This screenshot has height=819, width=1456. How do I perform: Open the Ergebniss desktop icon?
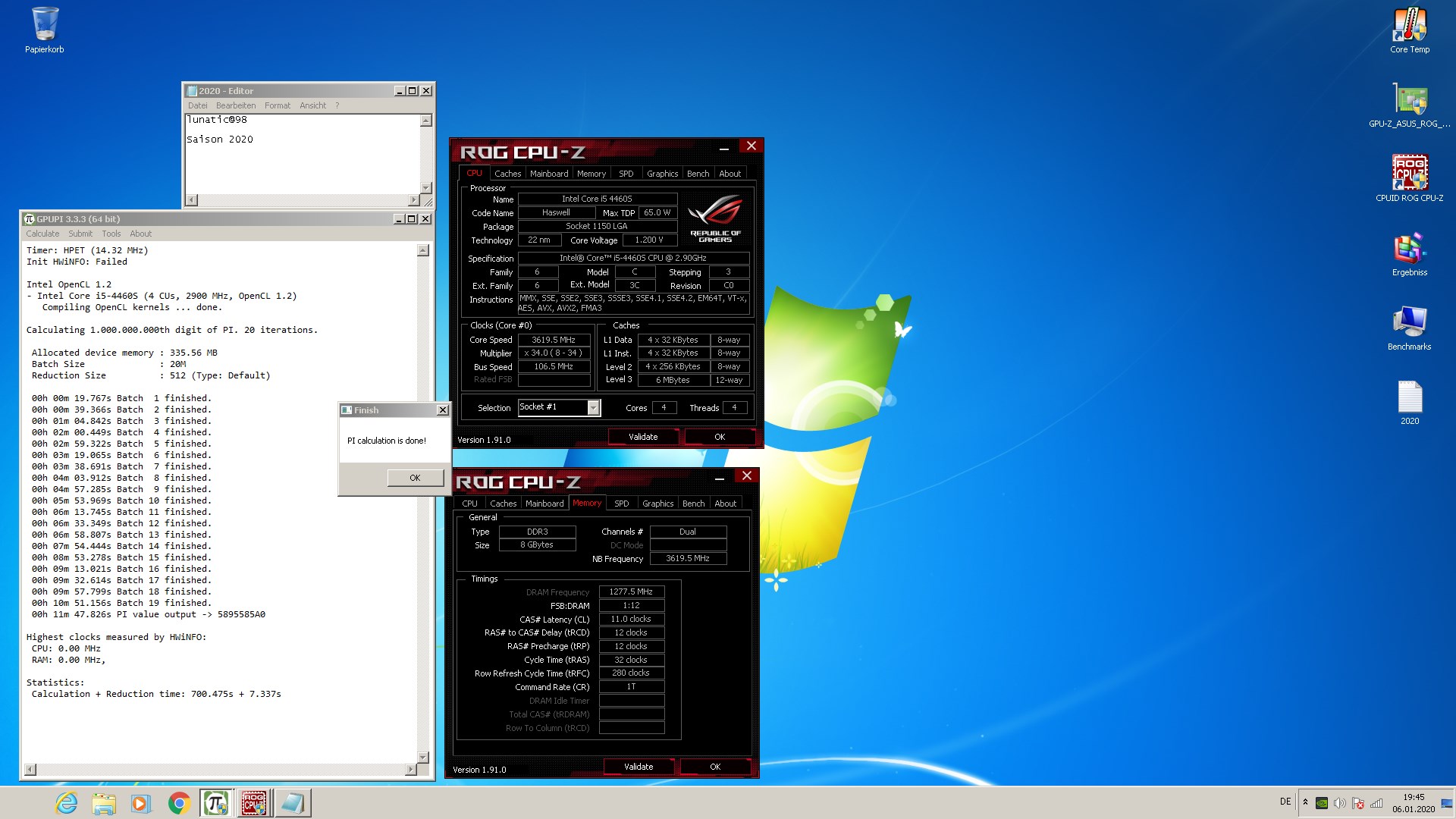tap(1410, 253)
